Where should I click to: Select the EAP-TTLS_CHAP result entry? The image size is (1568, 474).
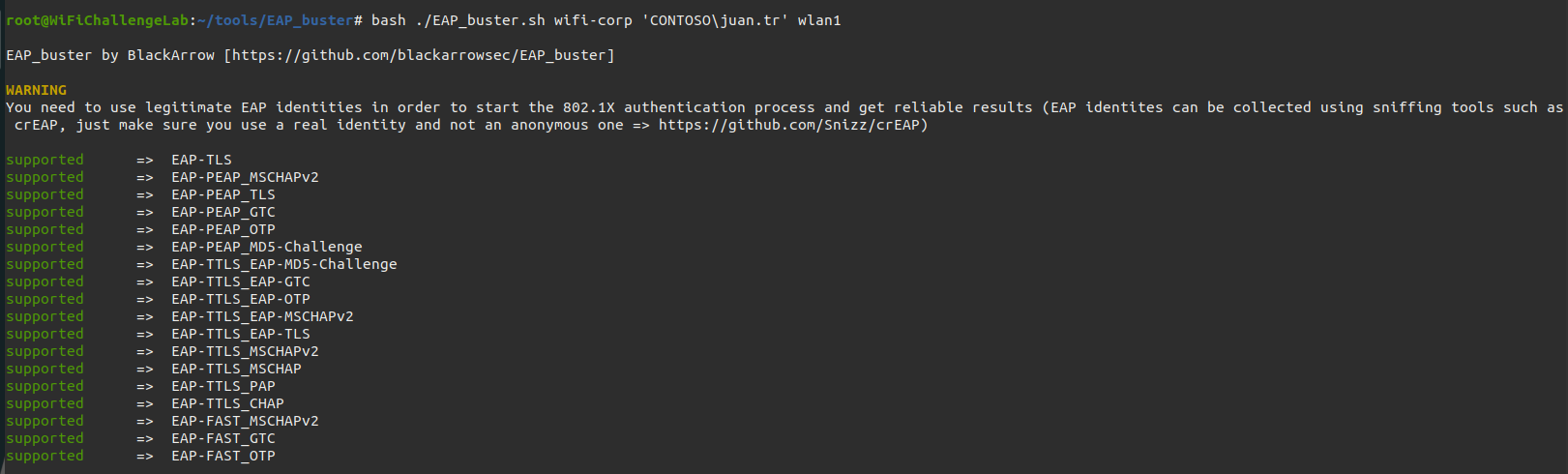click(x=227, y=403)
